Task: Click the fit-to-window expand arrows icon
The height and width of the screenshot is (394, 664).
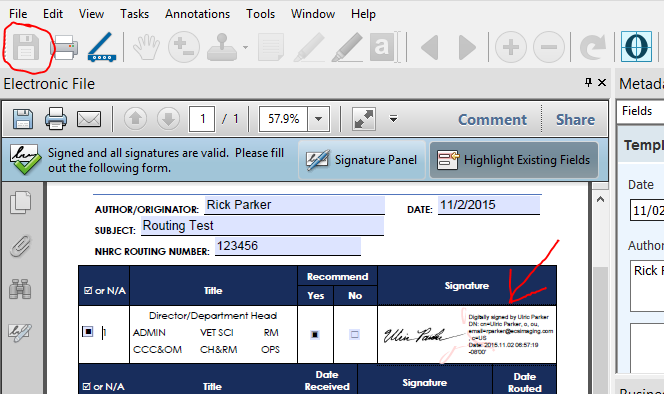Action: tap(364, 119)
